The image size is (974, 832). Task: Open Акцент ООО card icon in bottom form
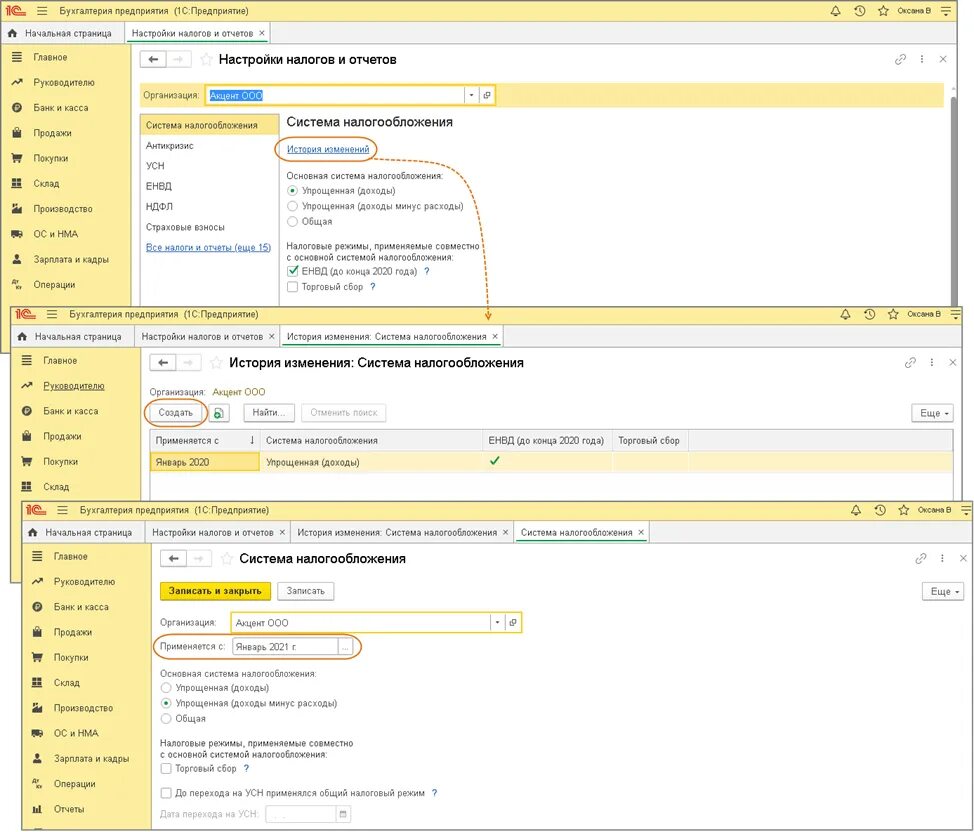coord(513,622)
